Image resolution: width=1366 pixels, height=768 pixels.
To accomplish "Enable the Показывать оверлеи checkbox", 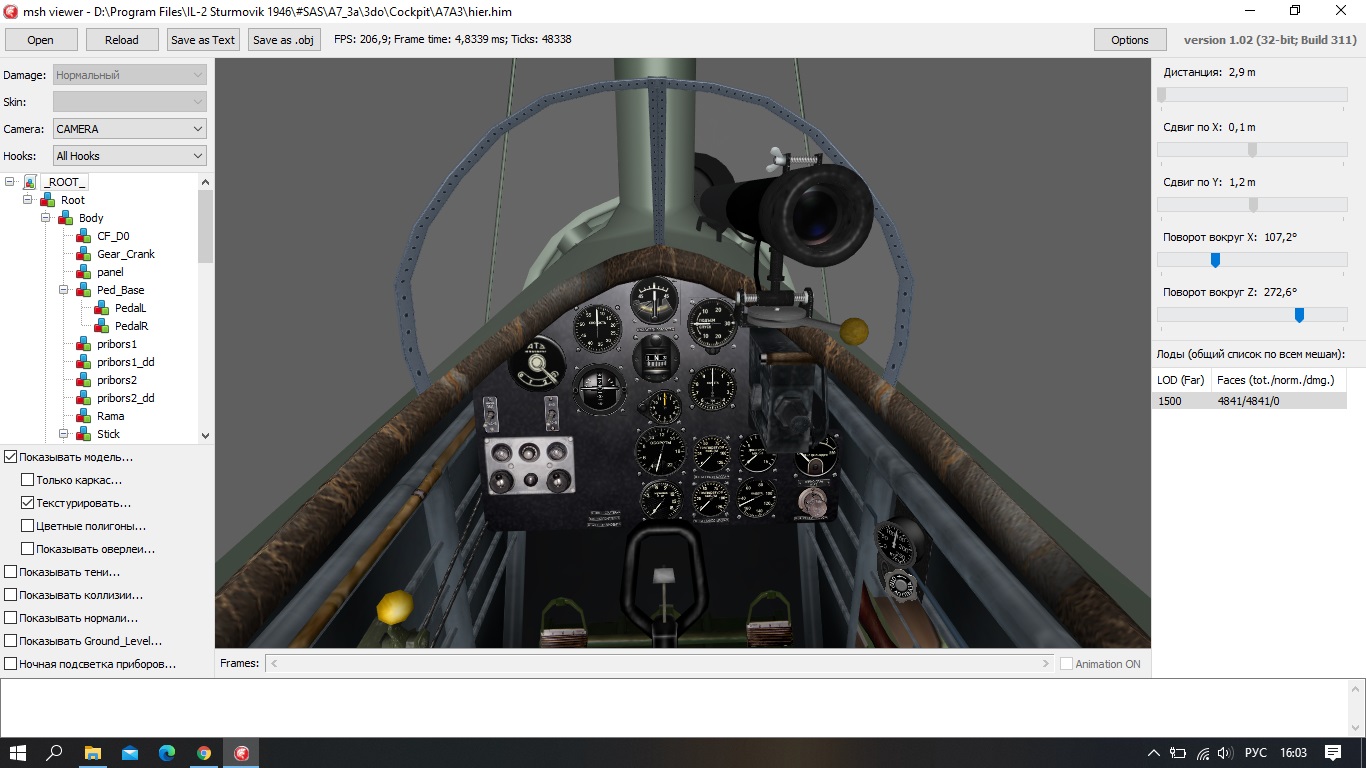I will point(28,549).
